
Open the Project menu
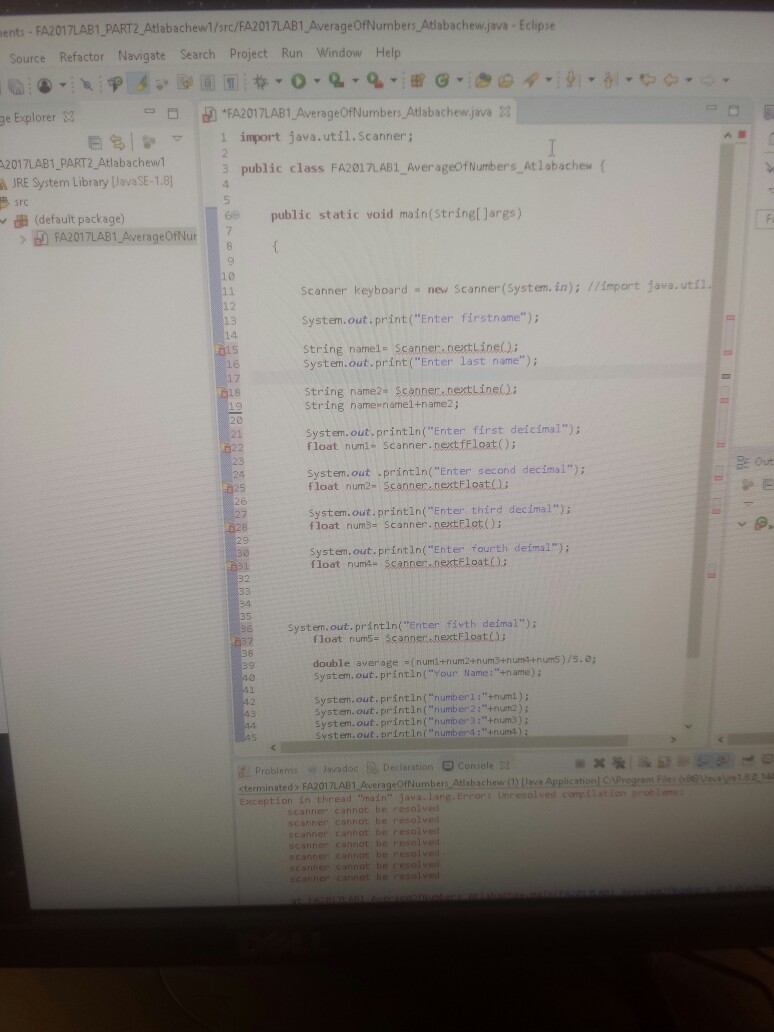pyautogui.click(x=248, y=53)
